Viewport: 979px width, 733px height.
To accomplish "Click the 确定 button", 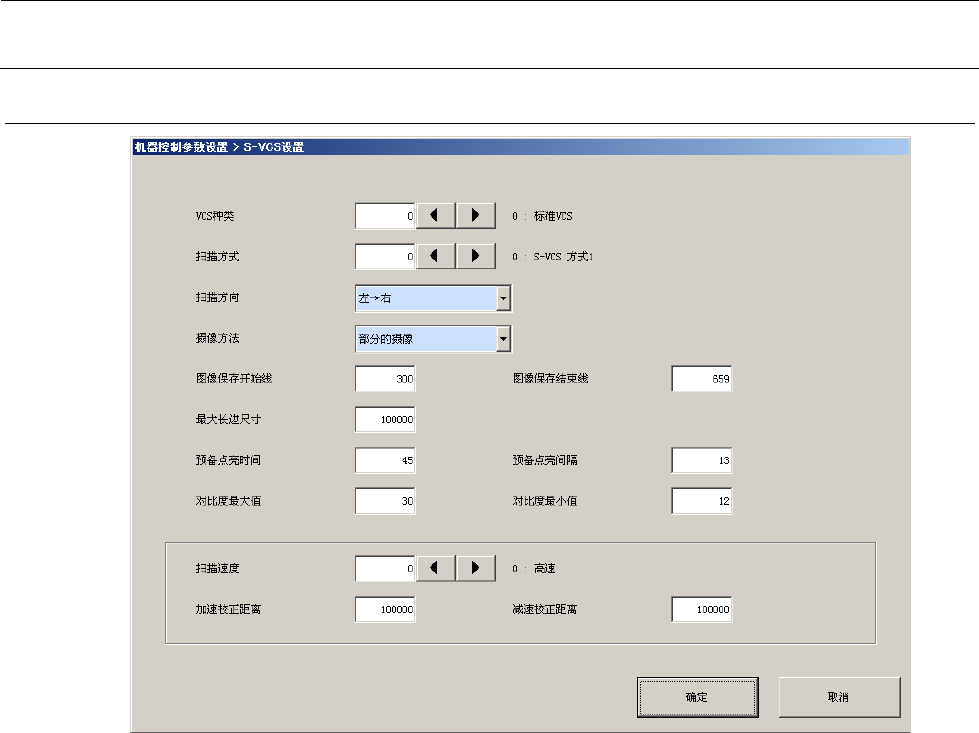I will 697,697.
